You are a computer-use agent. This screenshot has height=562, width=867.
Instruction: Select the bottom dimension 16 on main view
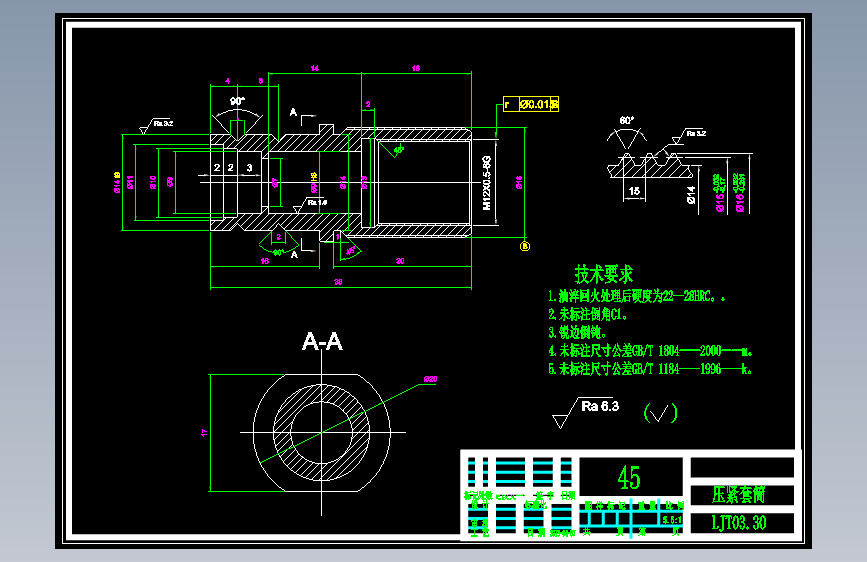click(265, 261)
